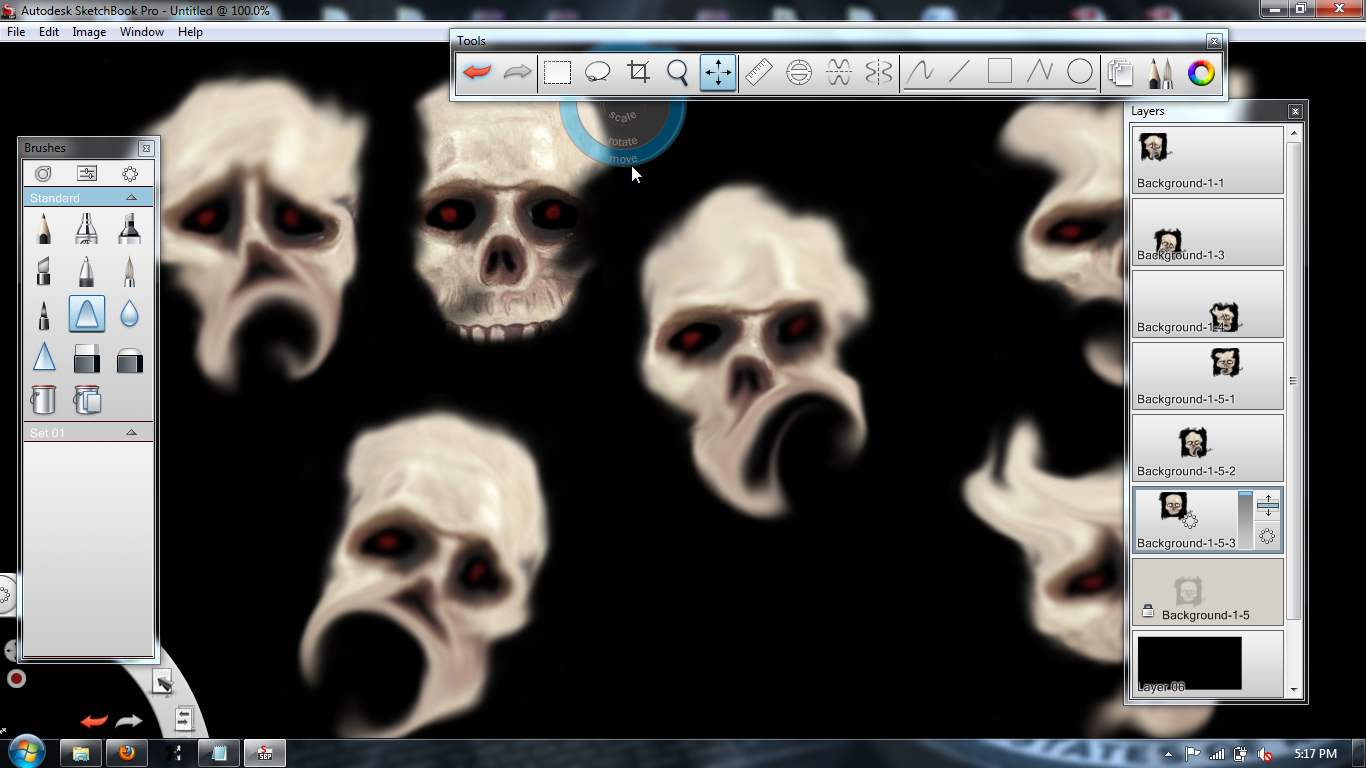Choose the Oval shape tool

[x=1080, y=73]
